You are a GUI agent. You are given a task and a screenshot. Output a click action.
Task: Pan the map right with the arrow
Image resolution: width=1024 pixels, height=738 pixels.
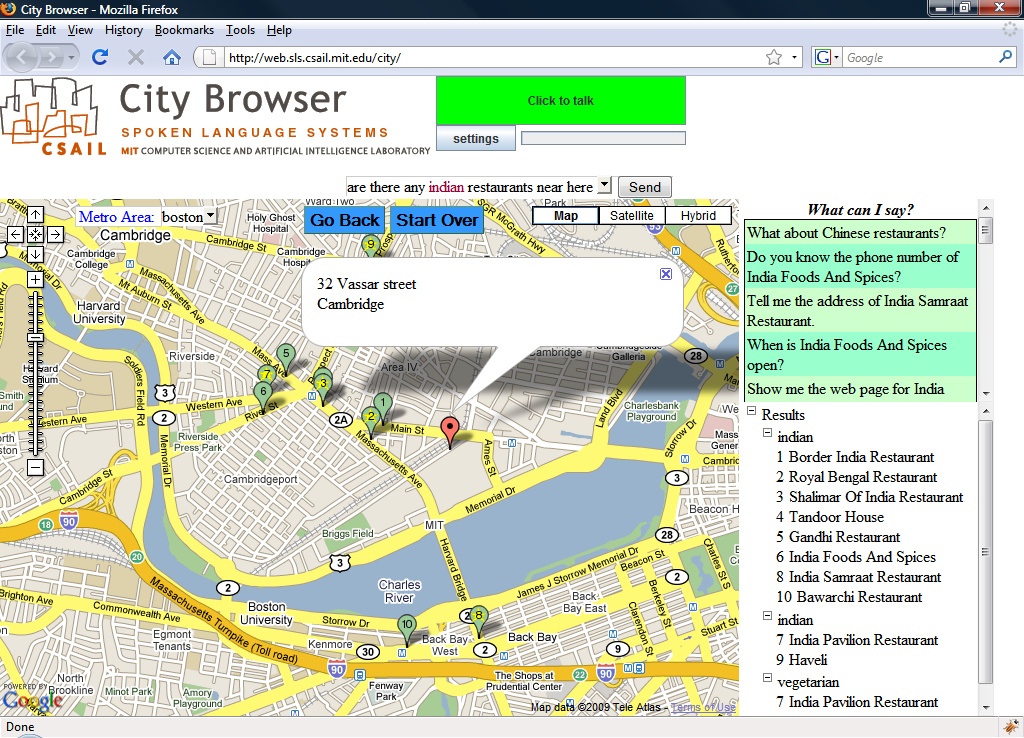pos(55,234)
